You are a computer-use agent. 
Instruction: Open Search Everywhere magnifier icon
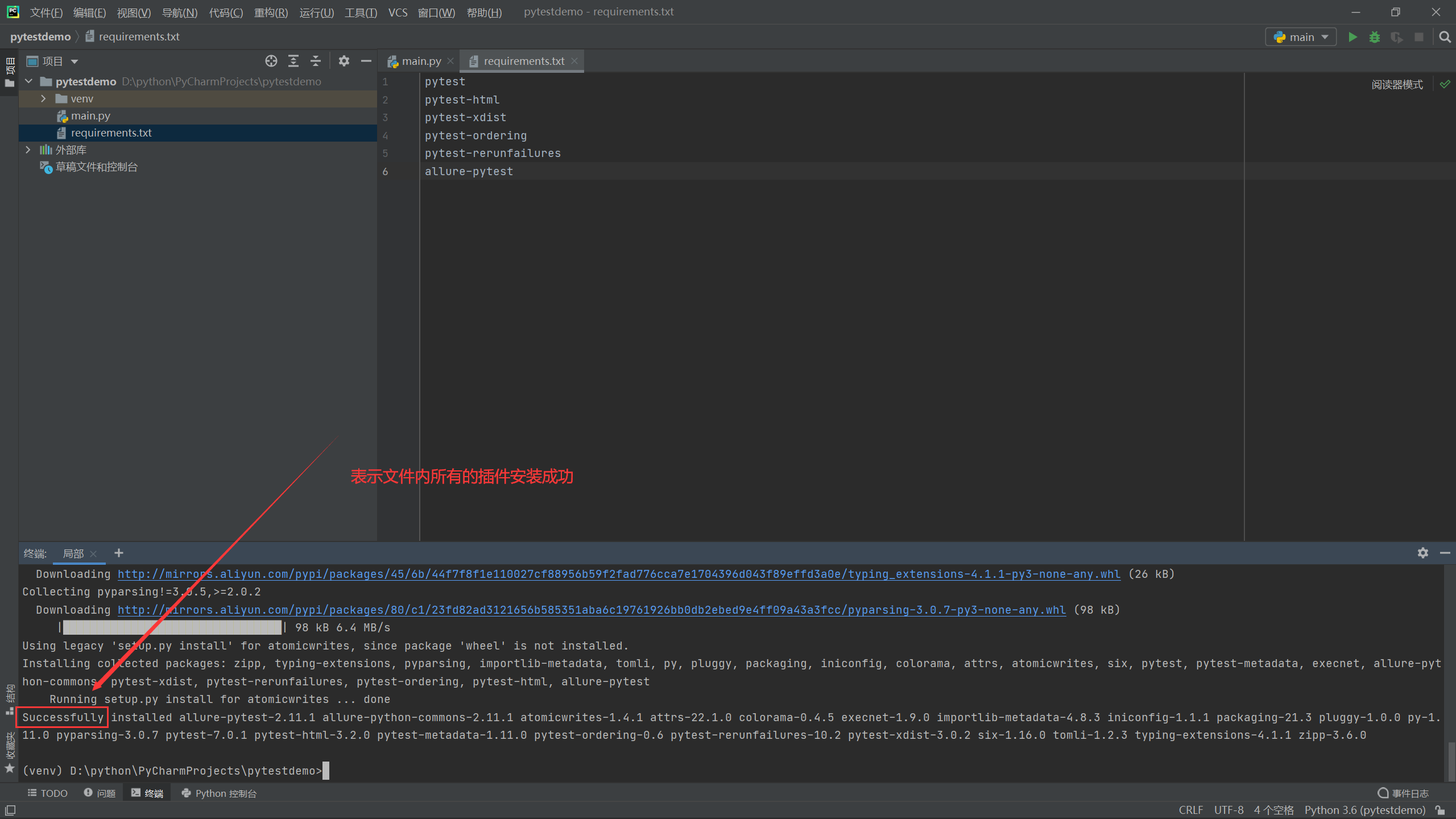coord(1445,37)
